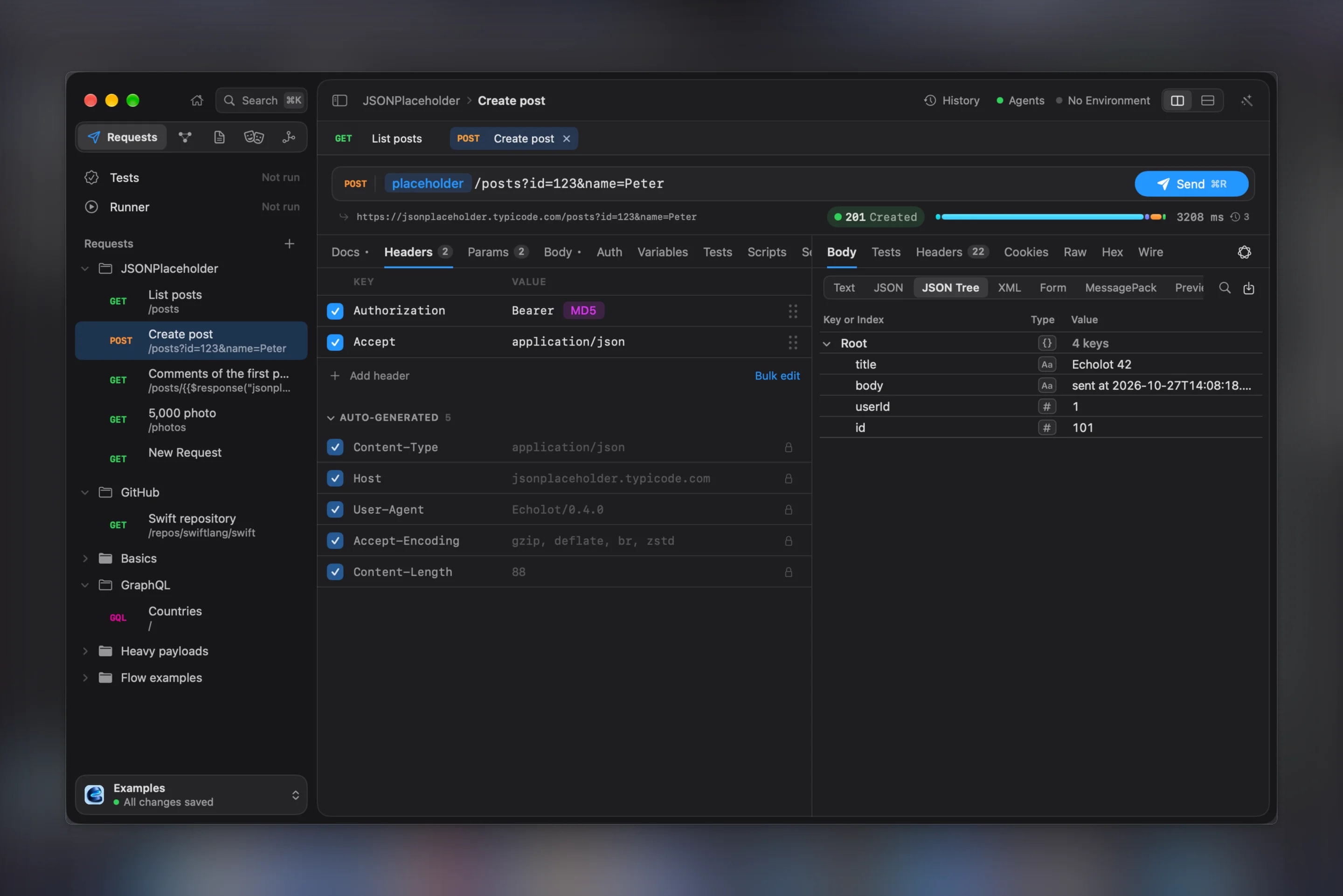Viewport: 1343px width, 896px height.
Task: Switch to stacked horizontal layout icon
Action: click(x=1208, y=101)
